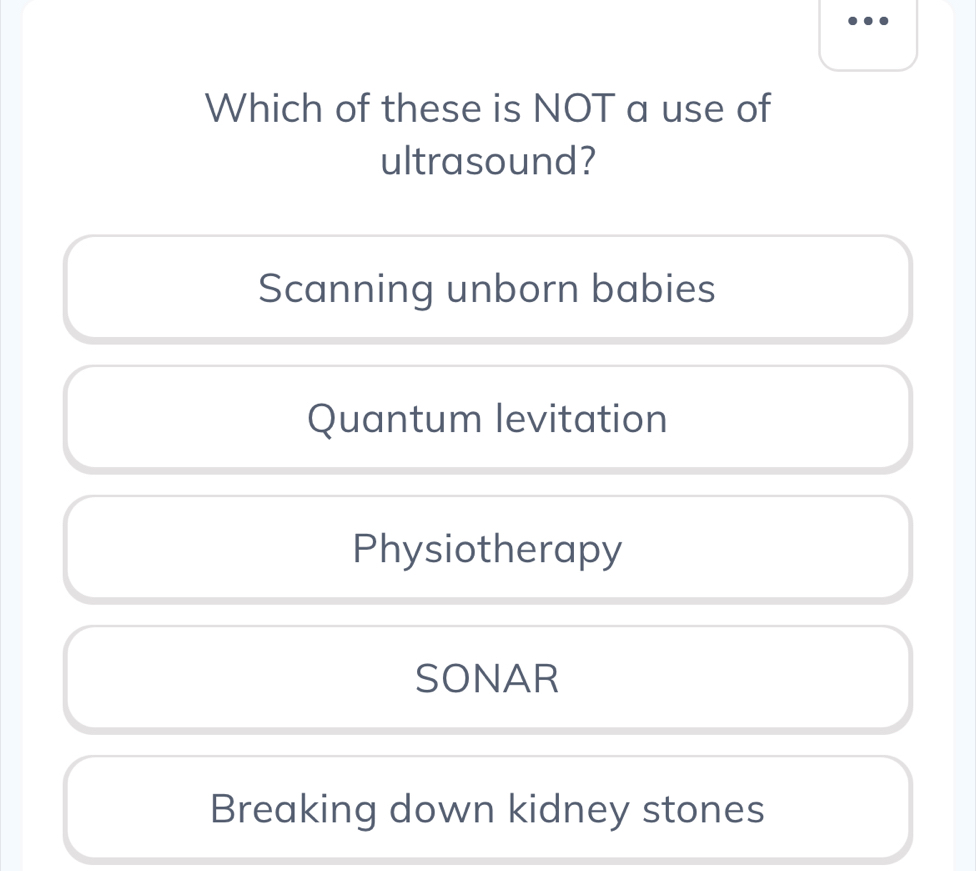Tap the middle answer option "Physiotherapy"
The image size is (976, 871).
[x=488, y=548]
